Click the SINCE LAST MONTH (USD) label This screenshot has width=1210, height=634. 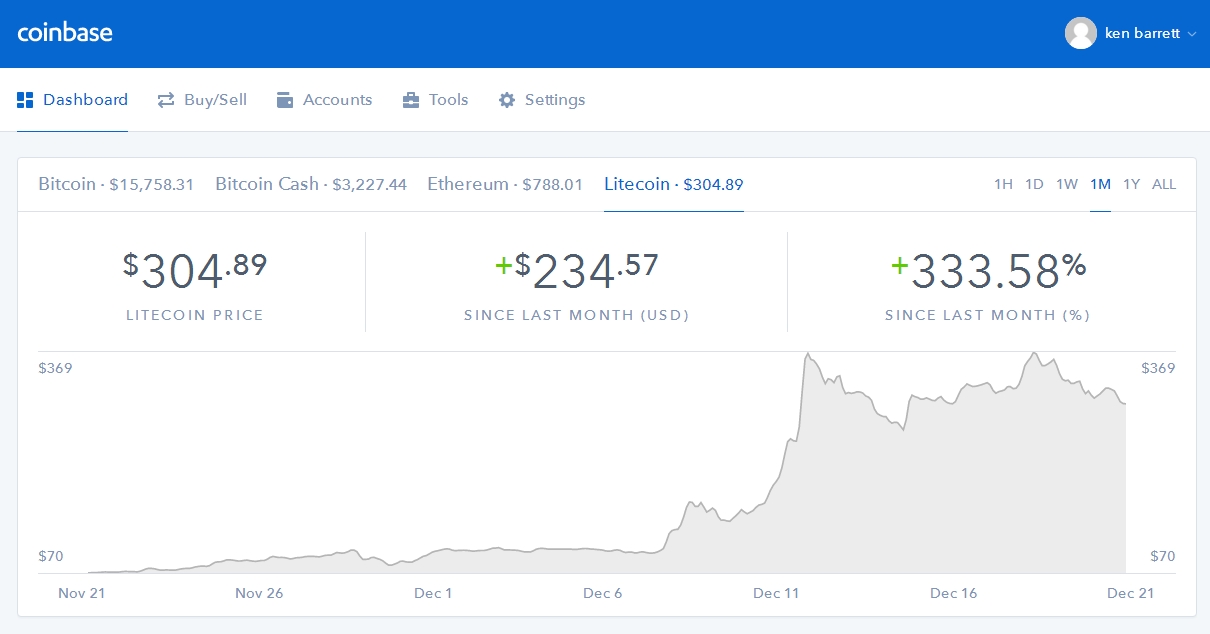(577, 315)
